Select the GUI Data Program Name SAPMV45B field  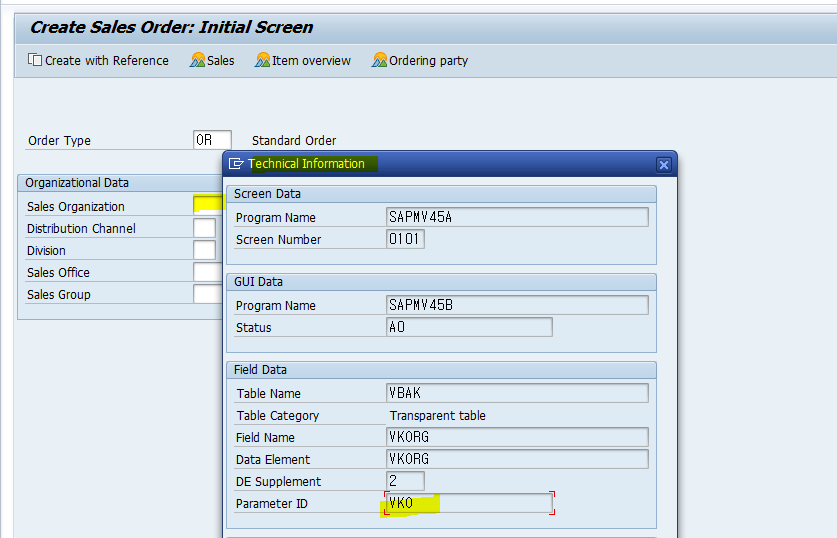[517, 305]
